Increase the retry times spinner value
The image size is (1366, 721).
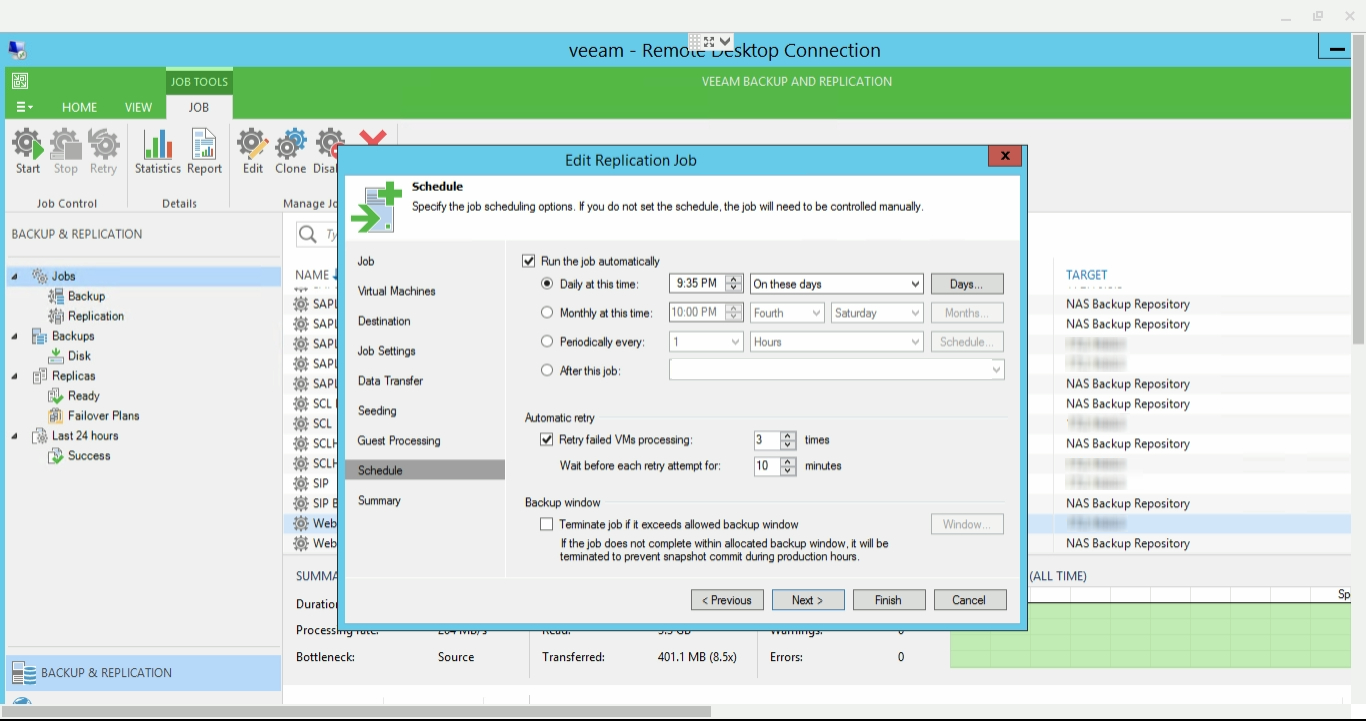[789, 435]
